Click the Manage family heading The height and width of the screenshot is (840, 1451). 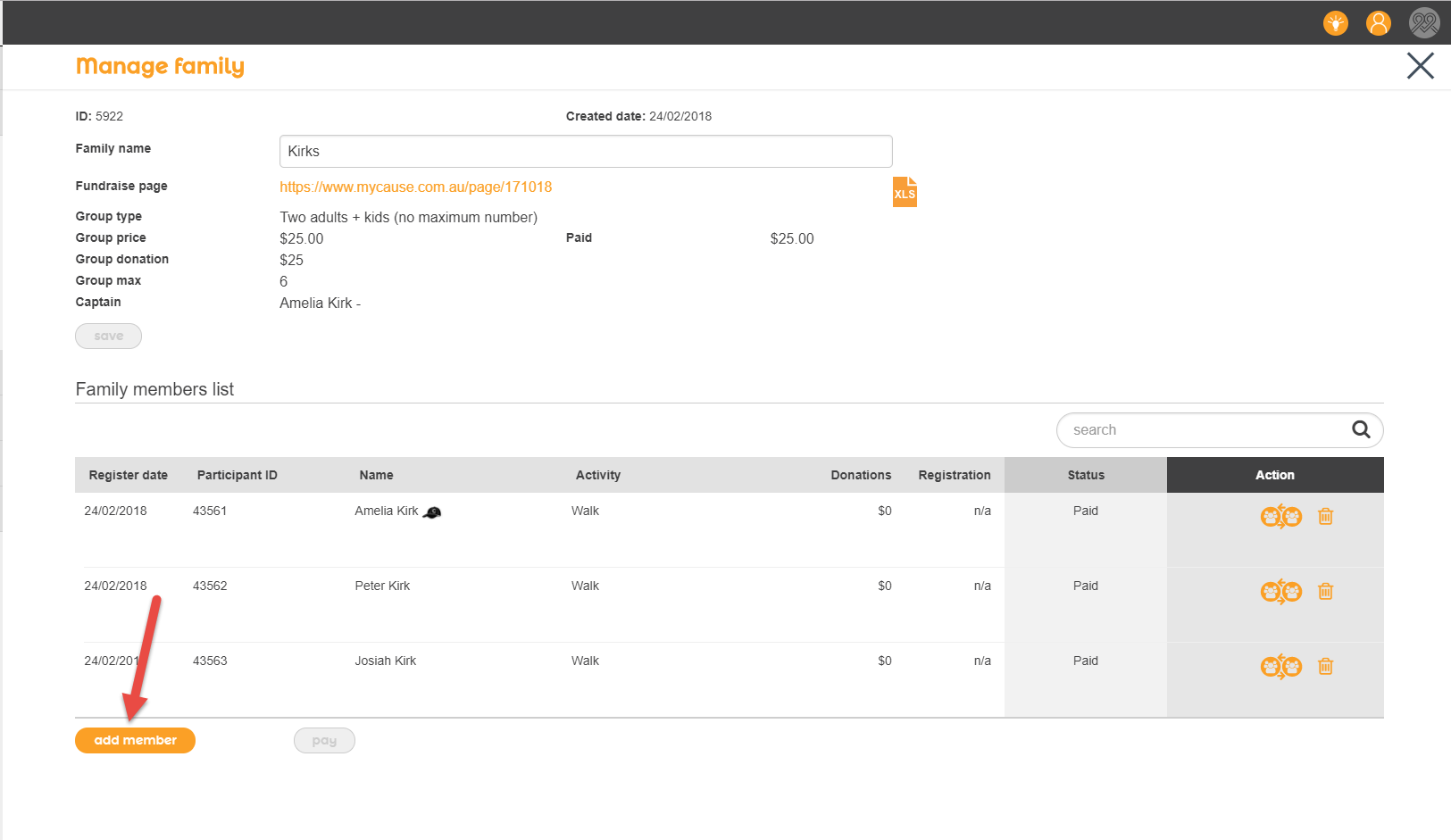(x=160, y=67)
